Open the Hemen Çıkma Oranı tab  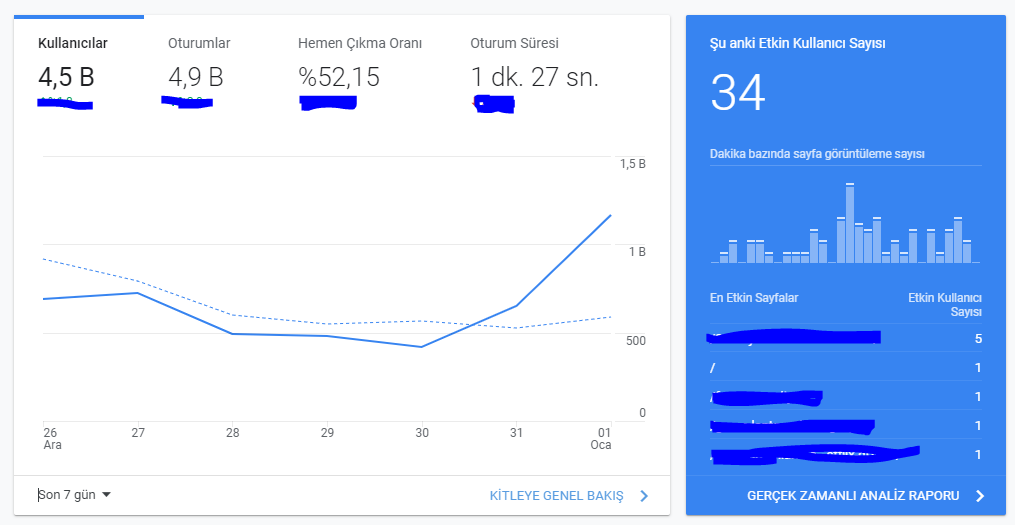click(x=360, y=71)
